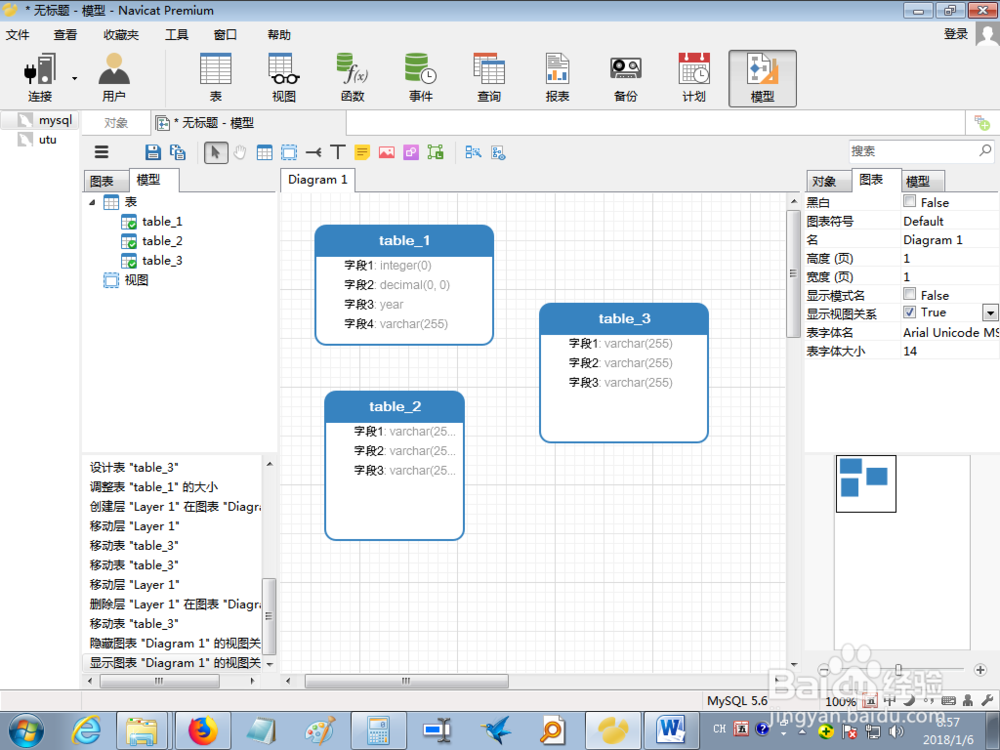This screenshot has width=1000, height=750.
Task: Open Internet Explorer from the taskbar
Action: [x=85, y=730]
